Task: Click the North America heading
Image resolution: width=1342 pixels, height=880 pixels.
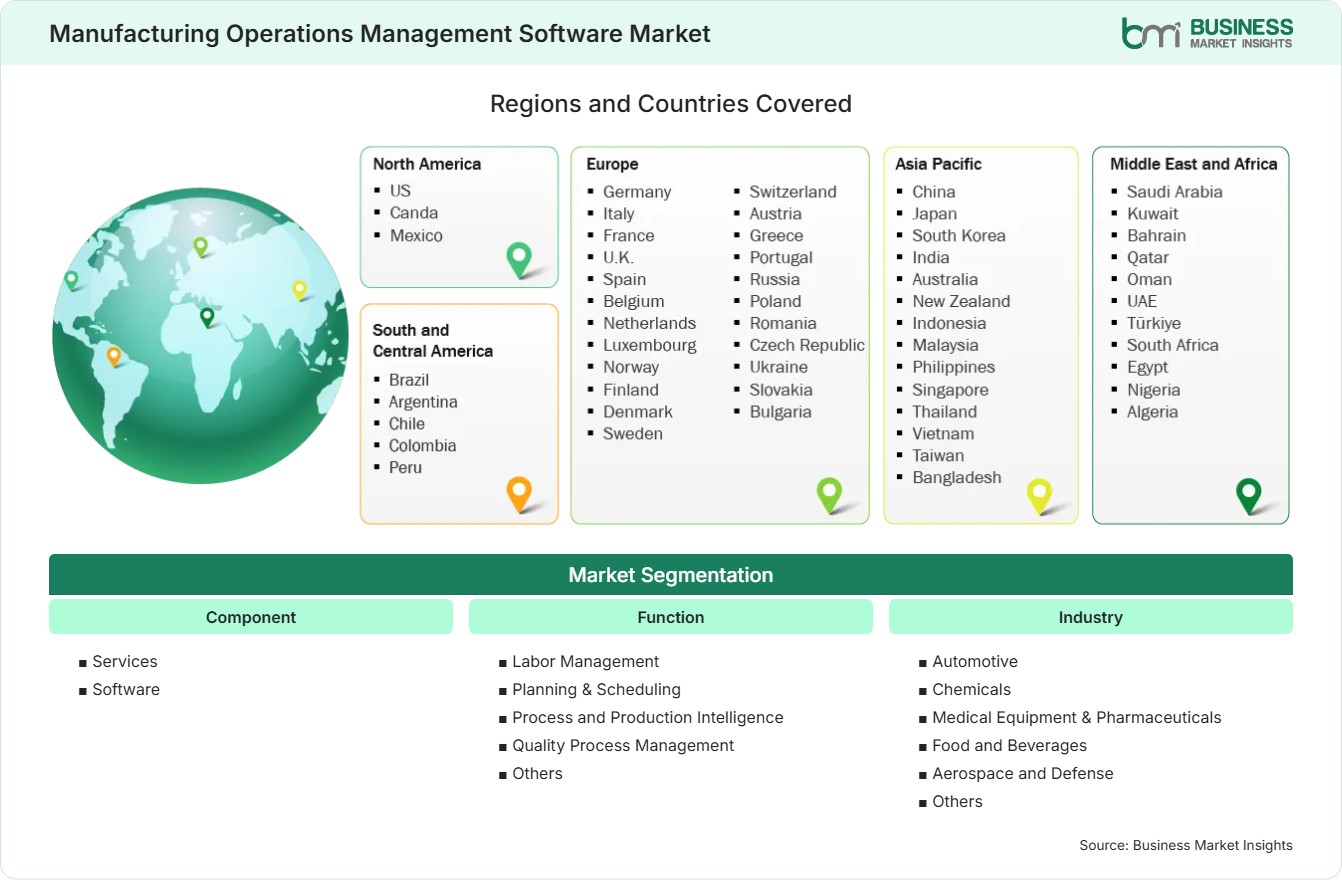Action: tap(427, 164)
